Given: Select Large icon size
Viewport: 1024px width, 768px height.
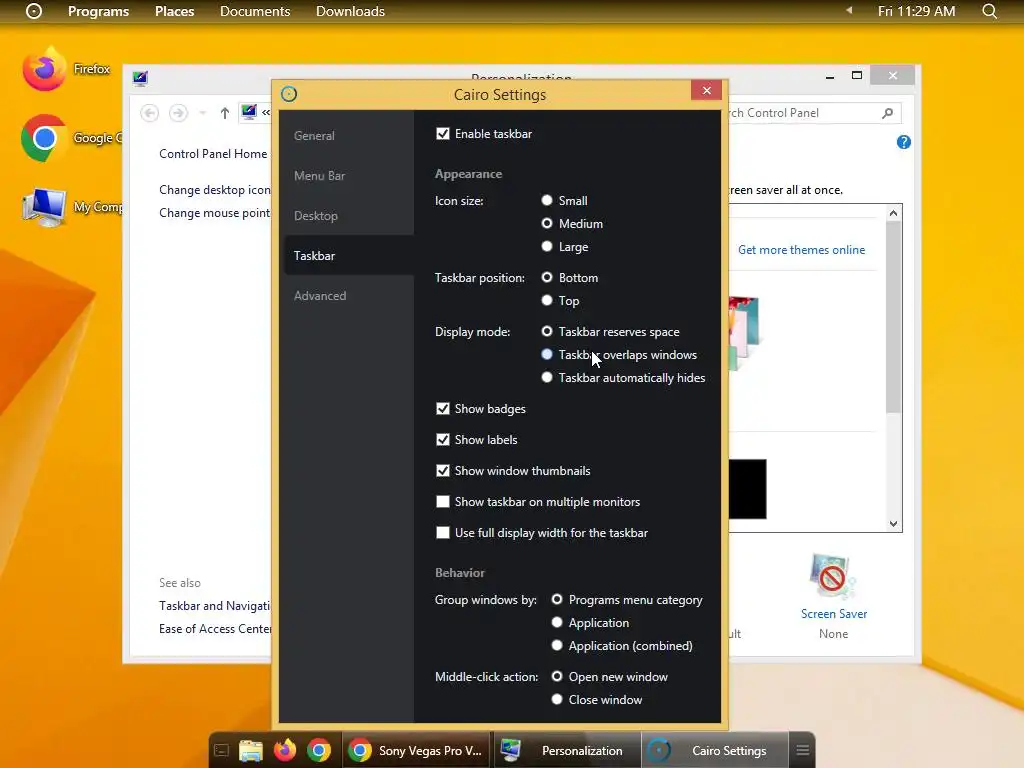Looking at the screenshot, I should click(x=547, y=246).
